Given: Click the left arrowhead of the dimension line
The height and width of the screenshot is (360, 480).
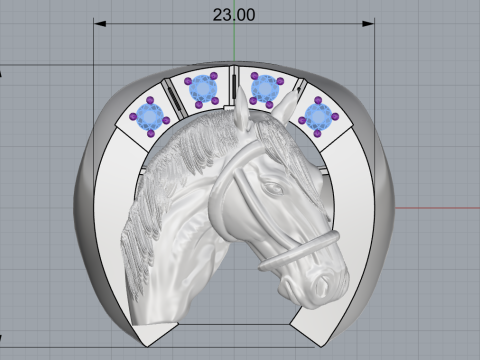Looking at the screenshot, I should pyautogui.click(x=100, y=24).
